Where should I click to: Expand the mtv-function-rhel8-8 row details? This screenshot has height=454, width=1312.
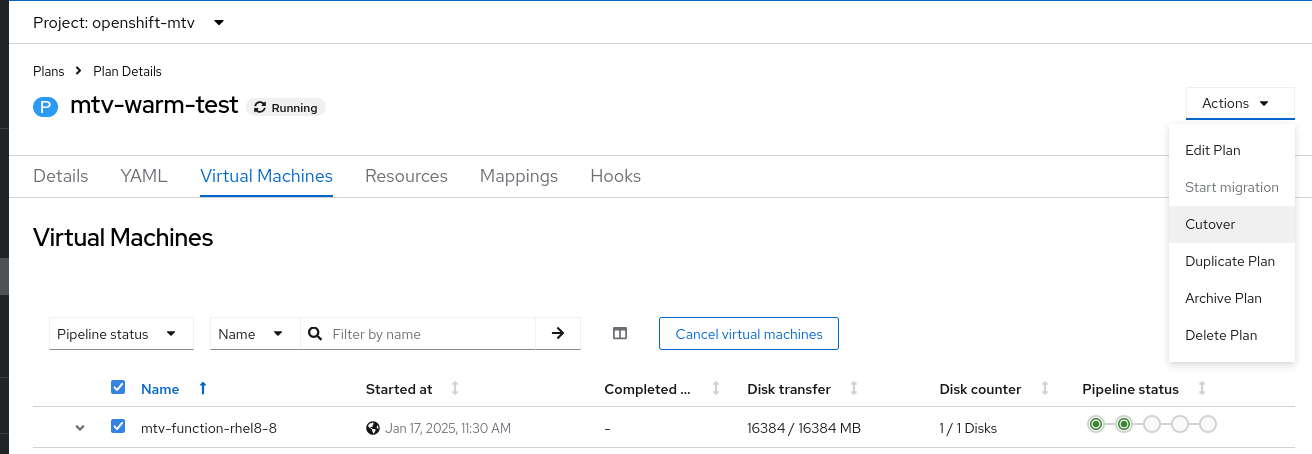pyautogui.click(x=79, y=428)
